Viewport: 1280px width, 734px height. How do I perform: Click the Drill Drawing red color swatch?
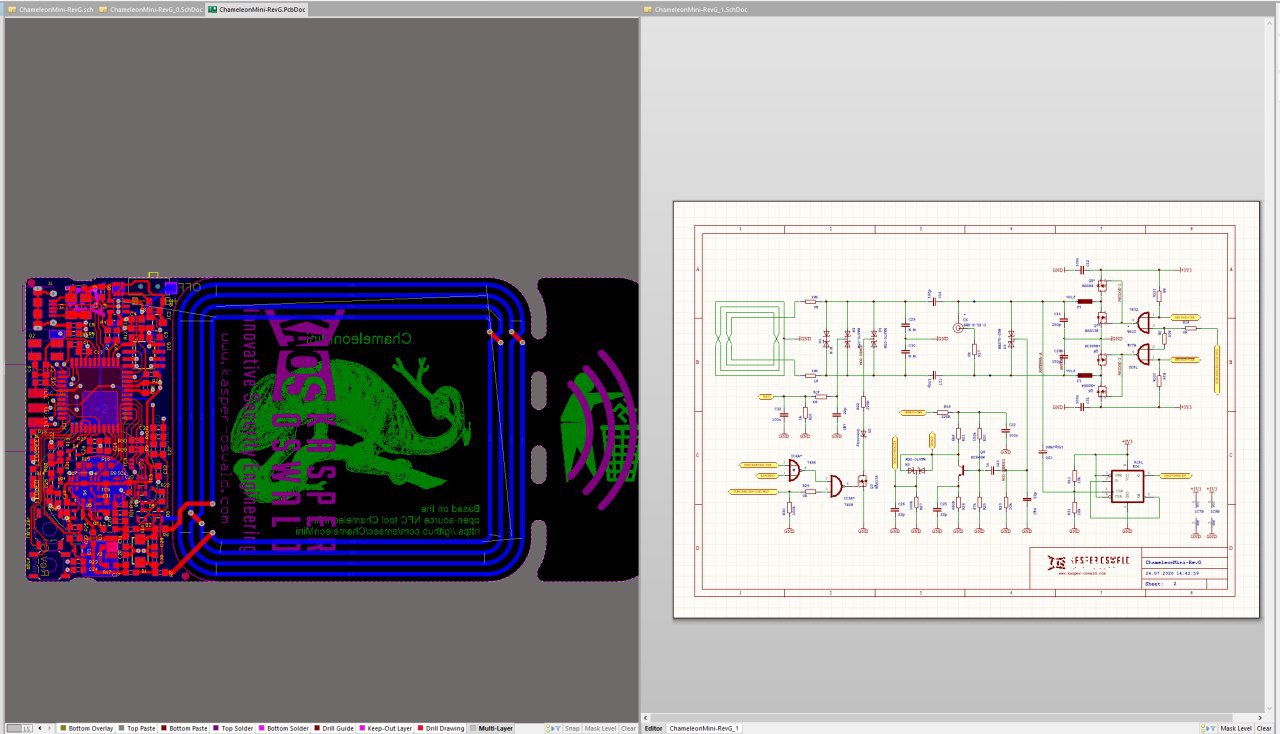coord(421,728)
